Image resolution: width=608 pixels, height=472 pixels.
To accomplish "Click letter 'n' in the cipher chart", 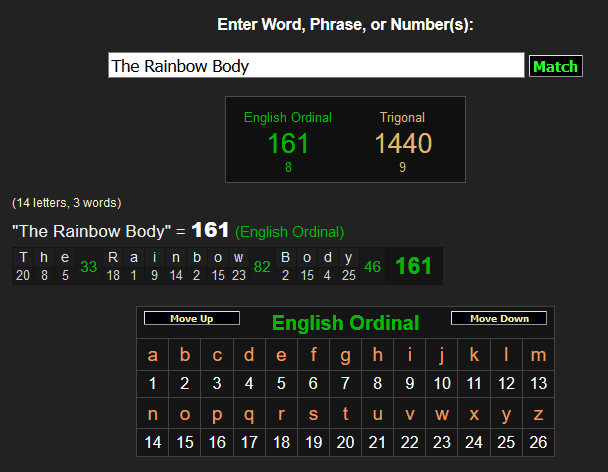I will pos(153,414).
